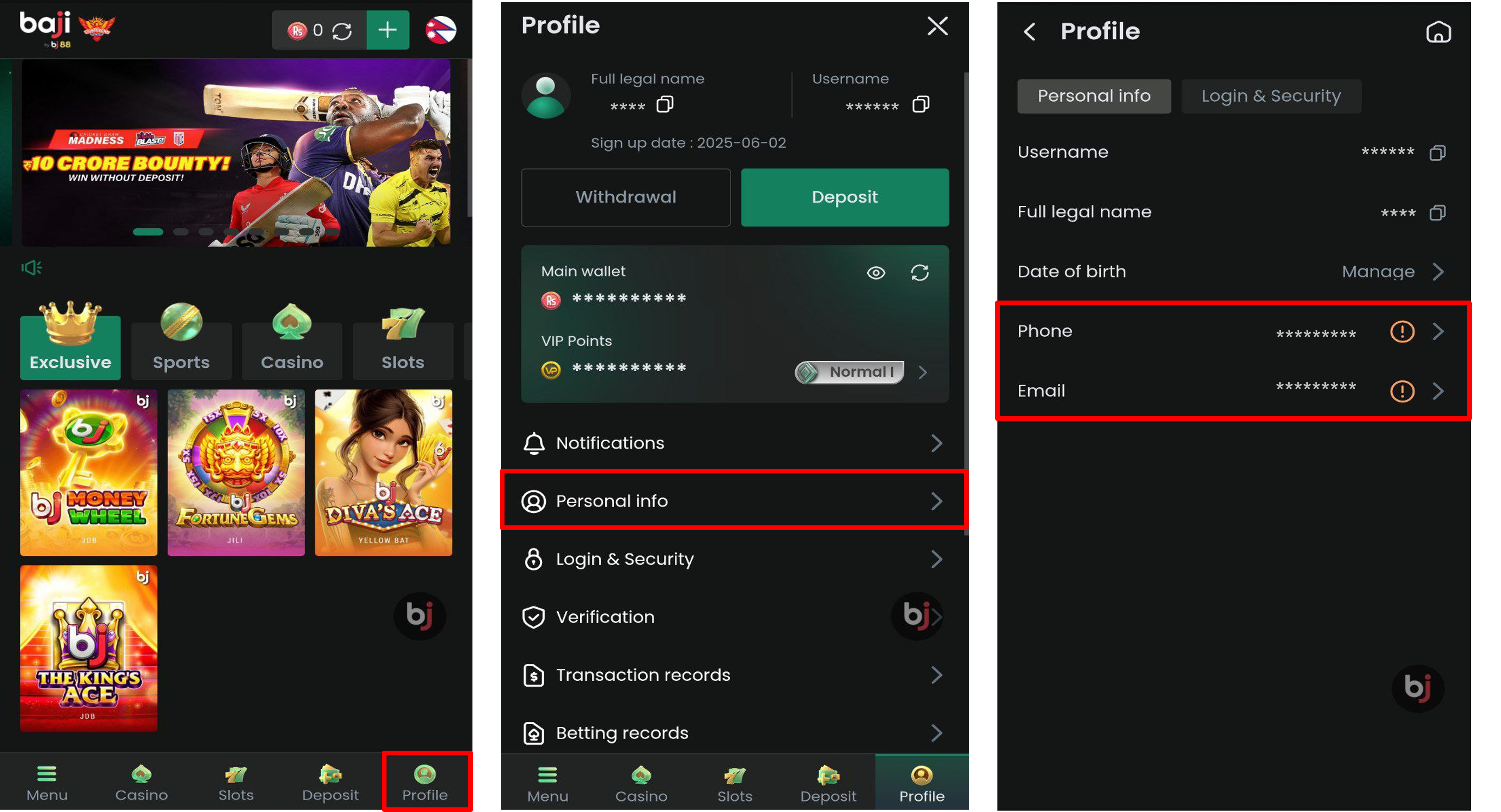Open Betting records
Image resolution: width=1501 pixels, height=812 pixels.
coord(734,733)
